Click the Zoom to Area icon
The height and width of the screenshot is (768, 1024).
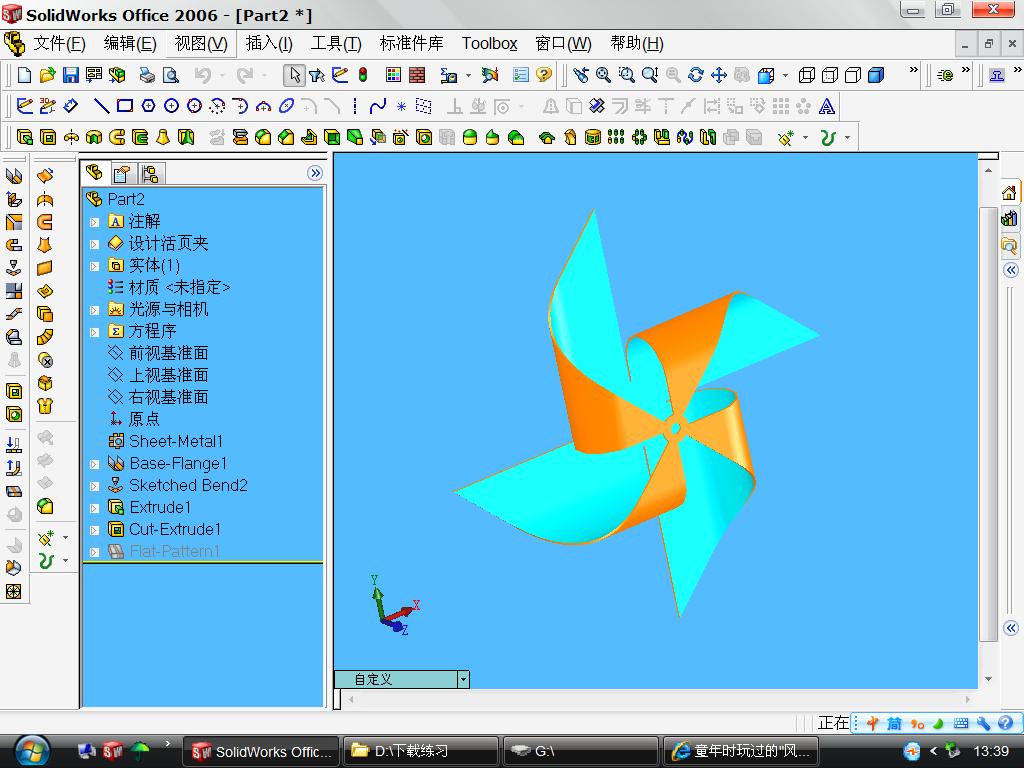[x=626, y=75]
